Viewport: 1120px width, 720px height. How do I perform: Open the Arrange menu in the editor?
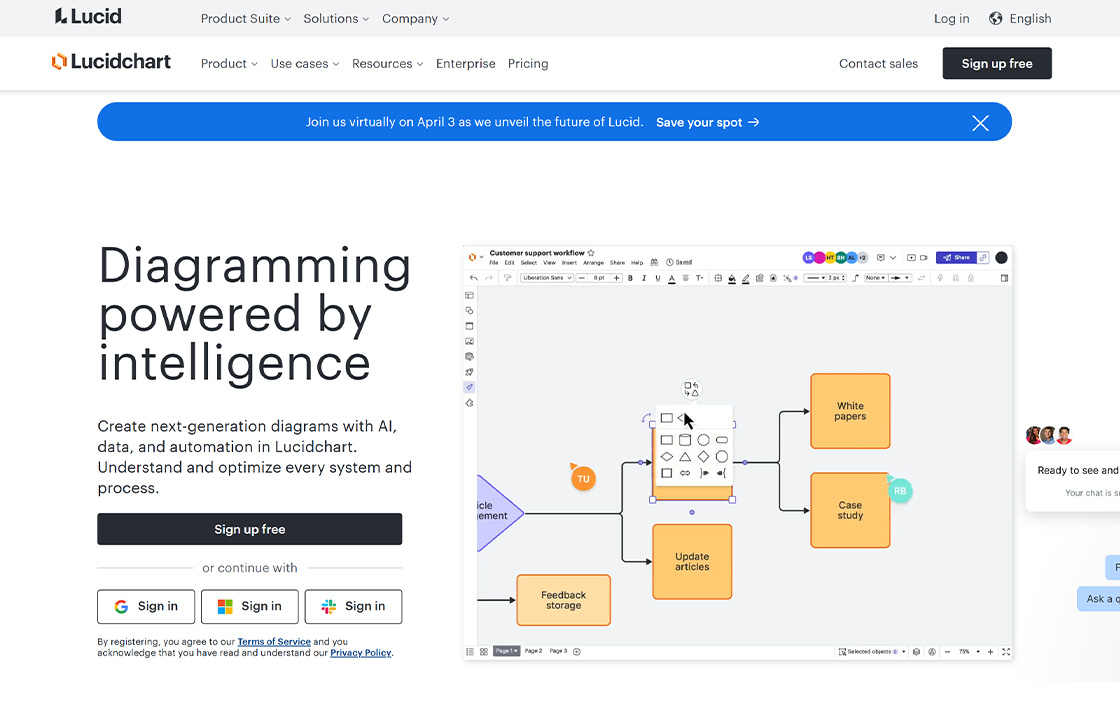[594, 263]
